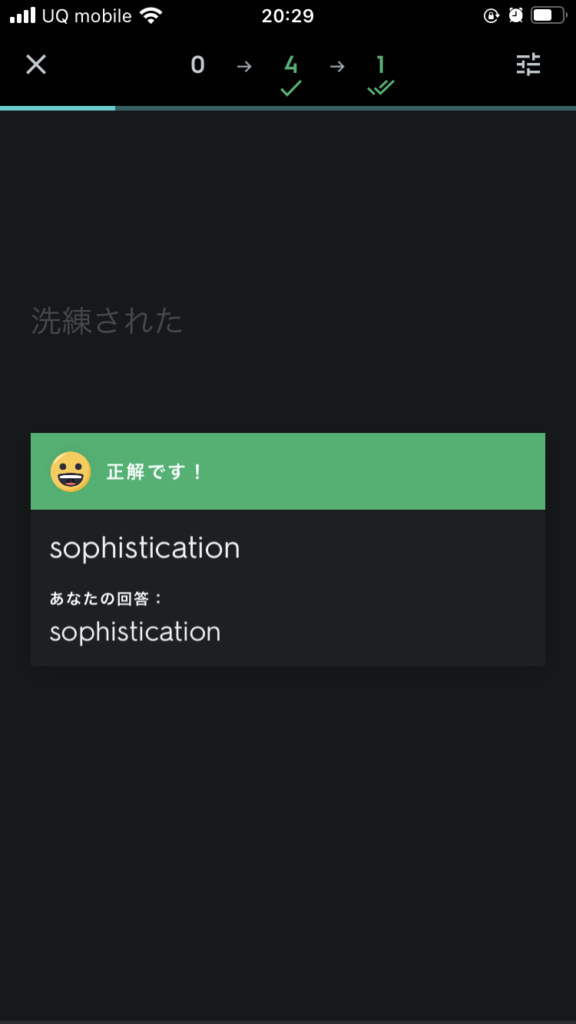
Task: Close the study session with X icon
Action: 36,65
